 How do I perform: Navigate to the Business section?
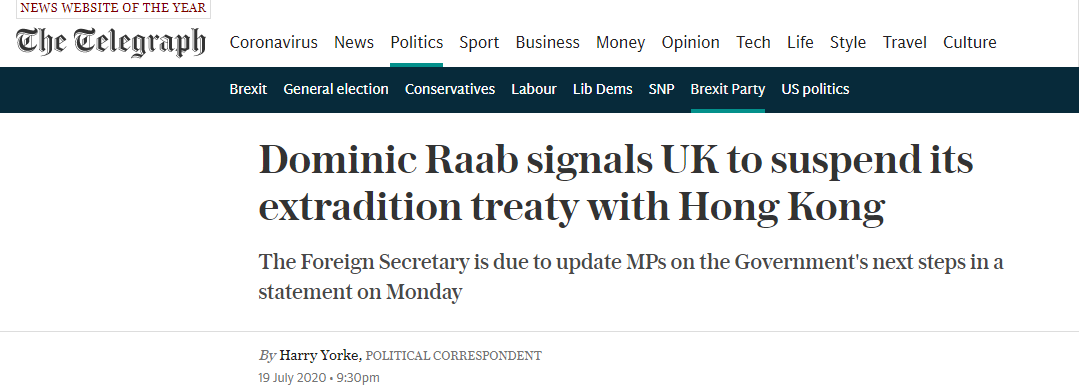[547, 43]
